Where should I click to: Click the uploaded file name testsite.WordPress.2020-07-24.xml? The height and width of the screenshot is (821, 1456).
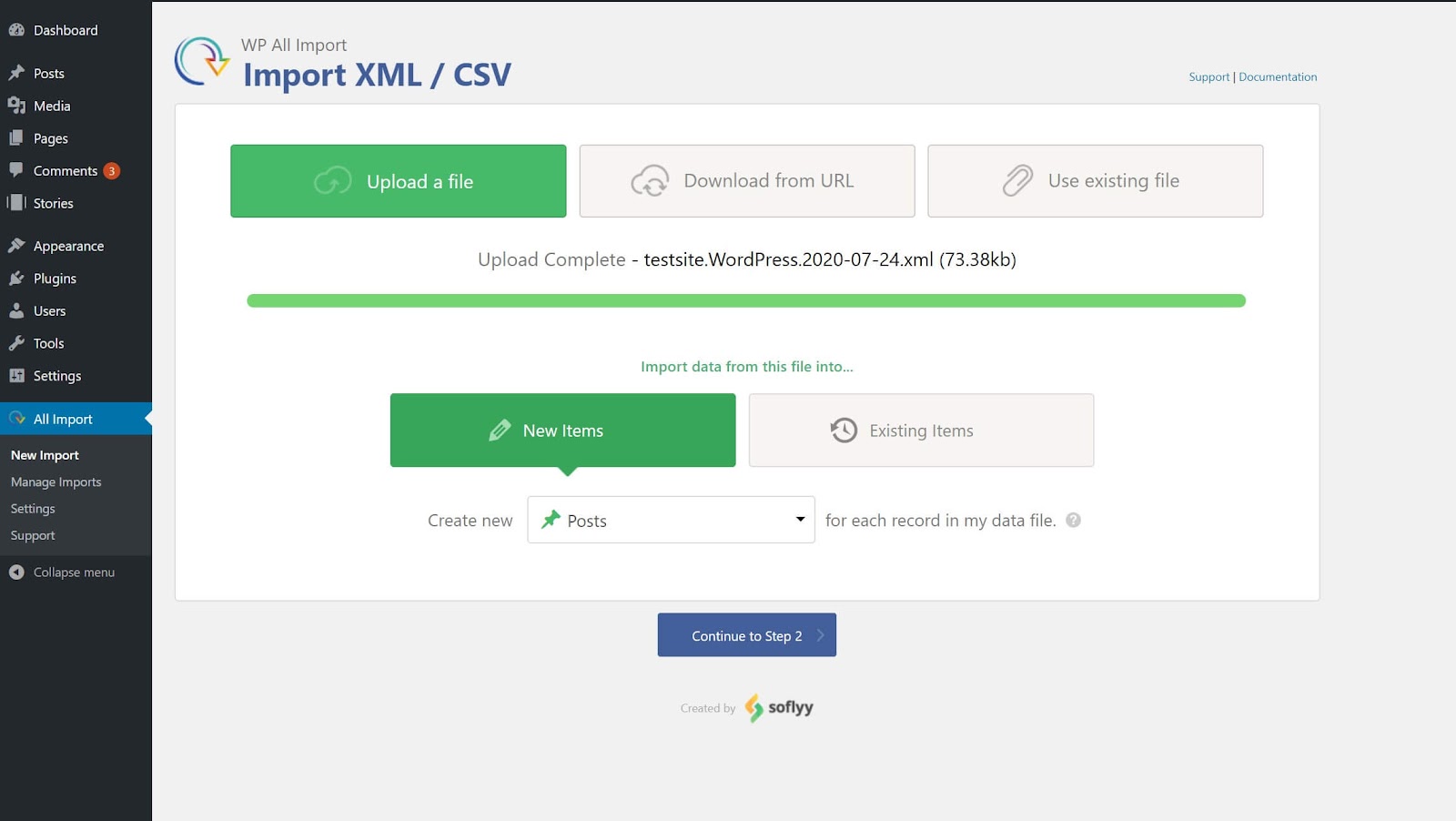(x=789, y=259)
